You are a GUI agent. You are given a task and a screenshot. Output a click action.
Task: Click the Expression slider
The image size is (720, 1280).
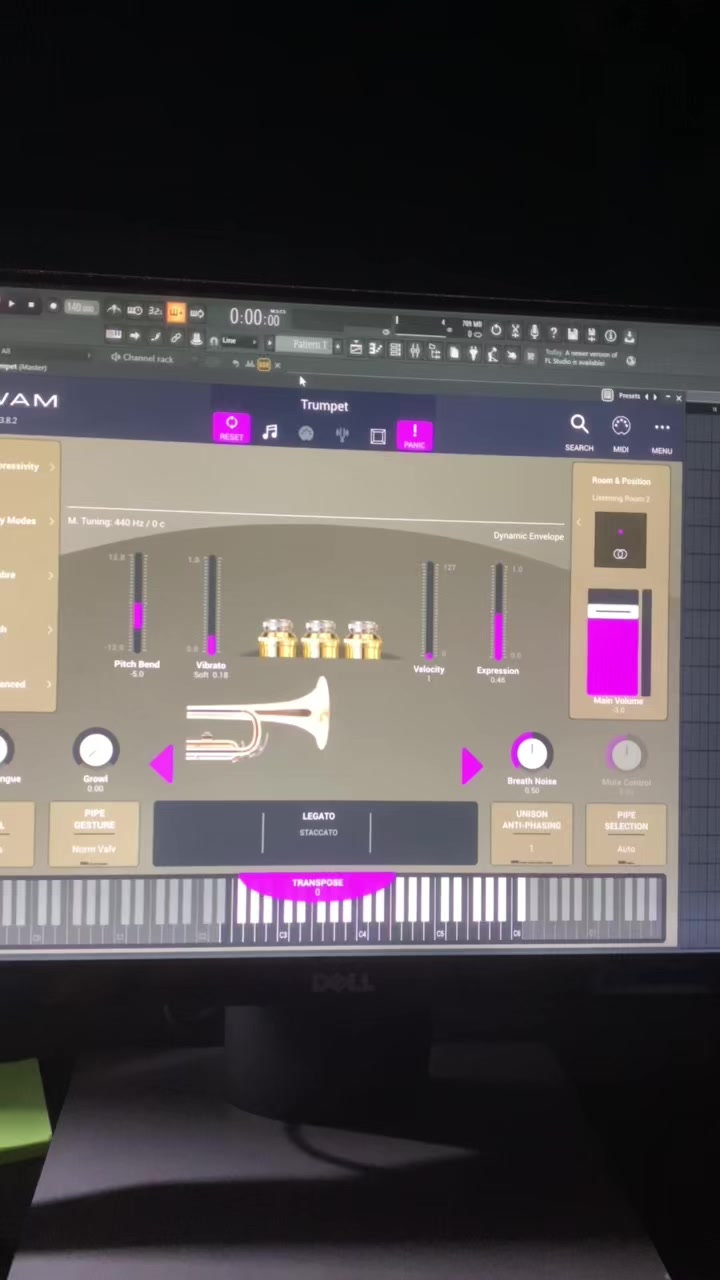pos(498,613)
